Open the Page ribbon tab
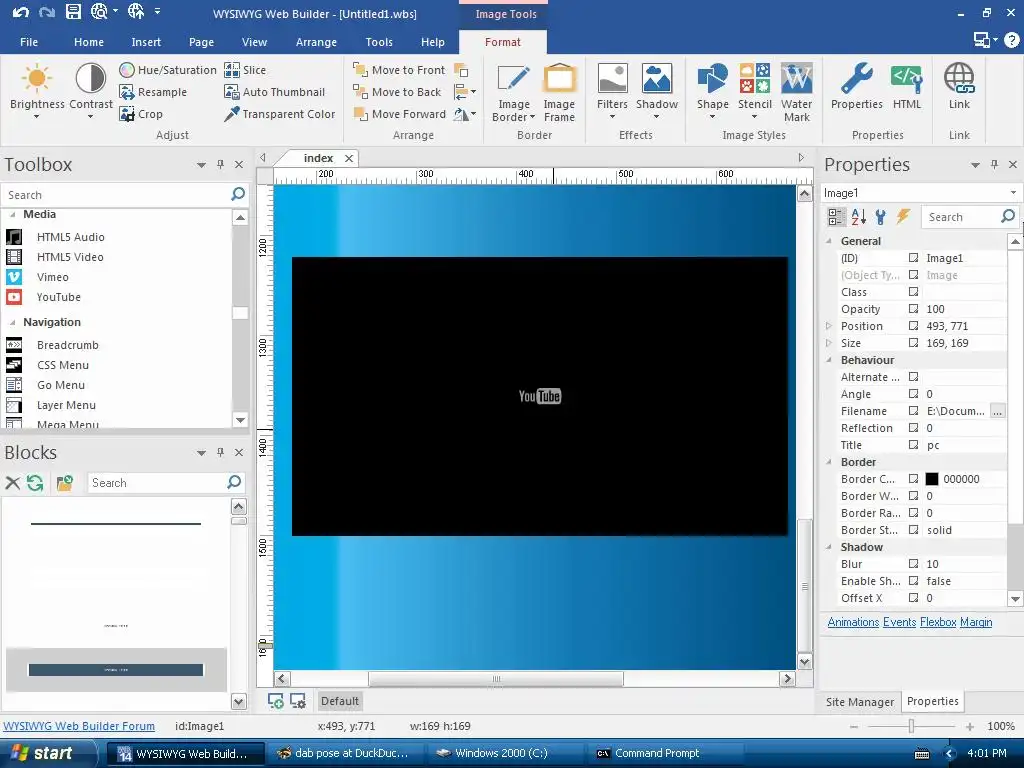The height and width of the screenshot is (768, 1024). [x=201, y=42]
